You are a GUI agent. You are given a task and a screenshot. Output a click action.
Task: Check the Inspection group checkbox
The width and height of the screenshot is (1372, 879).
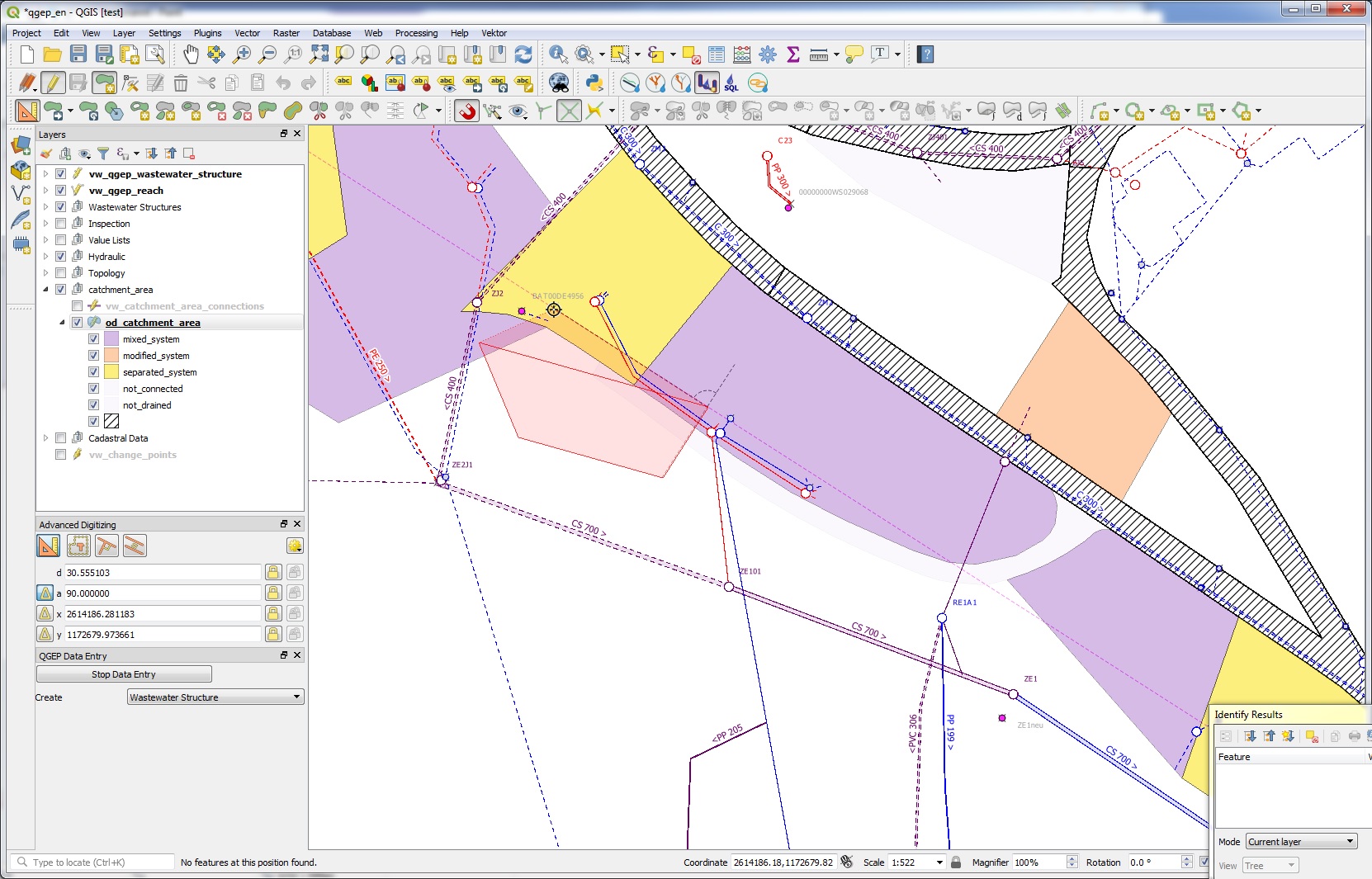coord(60,224)
